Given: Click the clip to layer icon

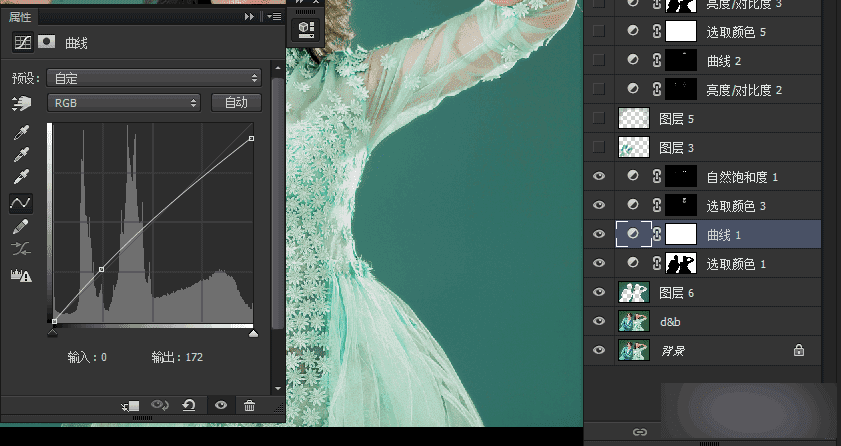Looking at the screenshot, I should 131,405.
